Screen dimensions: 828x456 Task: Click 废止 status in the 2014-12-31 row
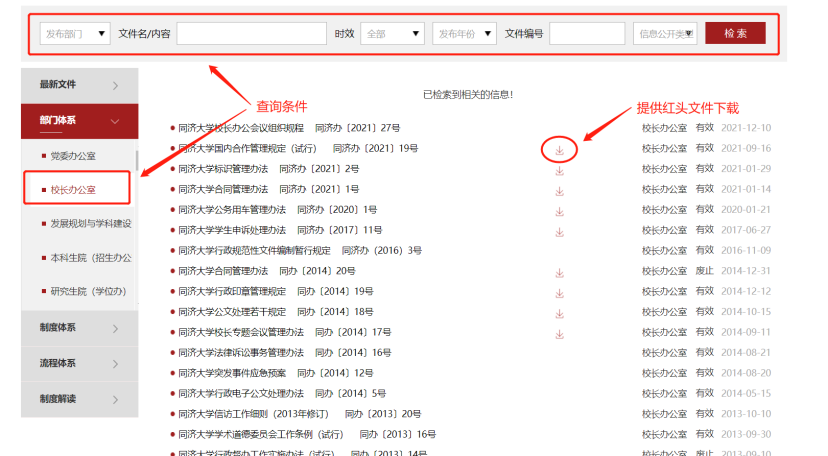pos(704,271)
